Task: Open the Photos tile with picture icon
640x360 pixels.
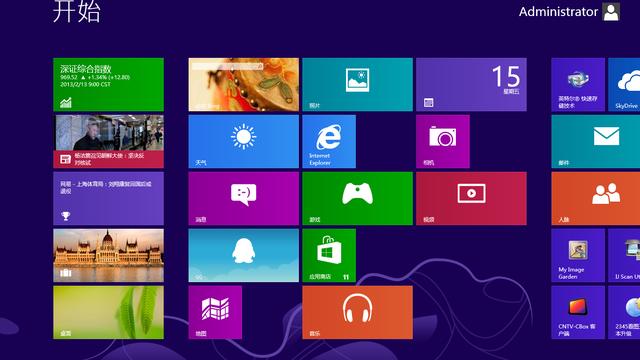Action: point(358,84)
